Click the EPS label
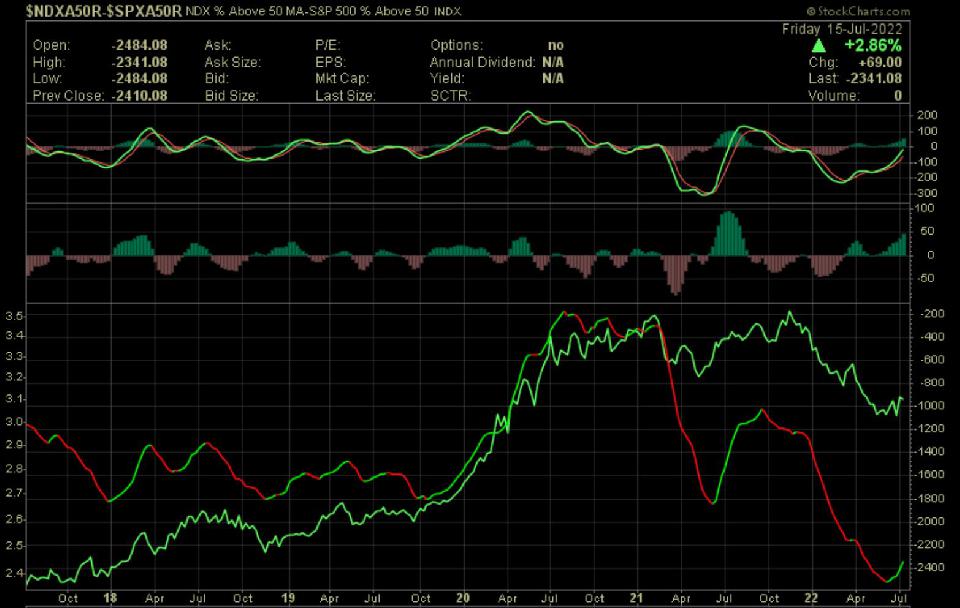This screenshot has height=608, width=960. [330, 62]
